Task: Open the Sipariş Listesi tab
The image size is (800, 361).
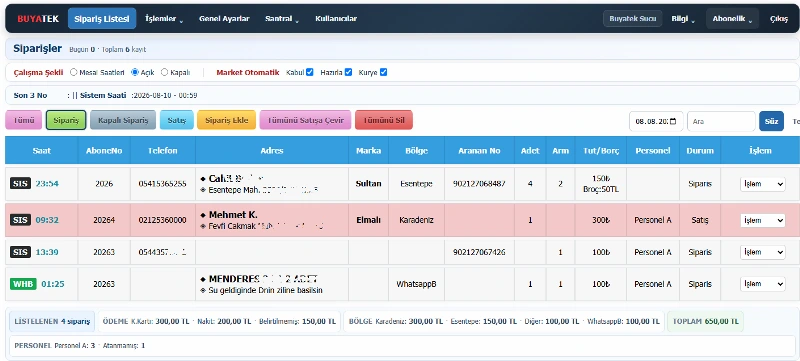Action: click(102, 19)
